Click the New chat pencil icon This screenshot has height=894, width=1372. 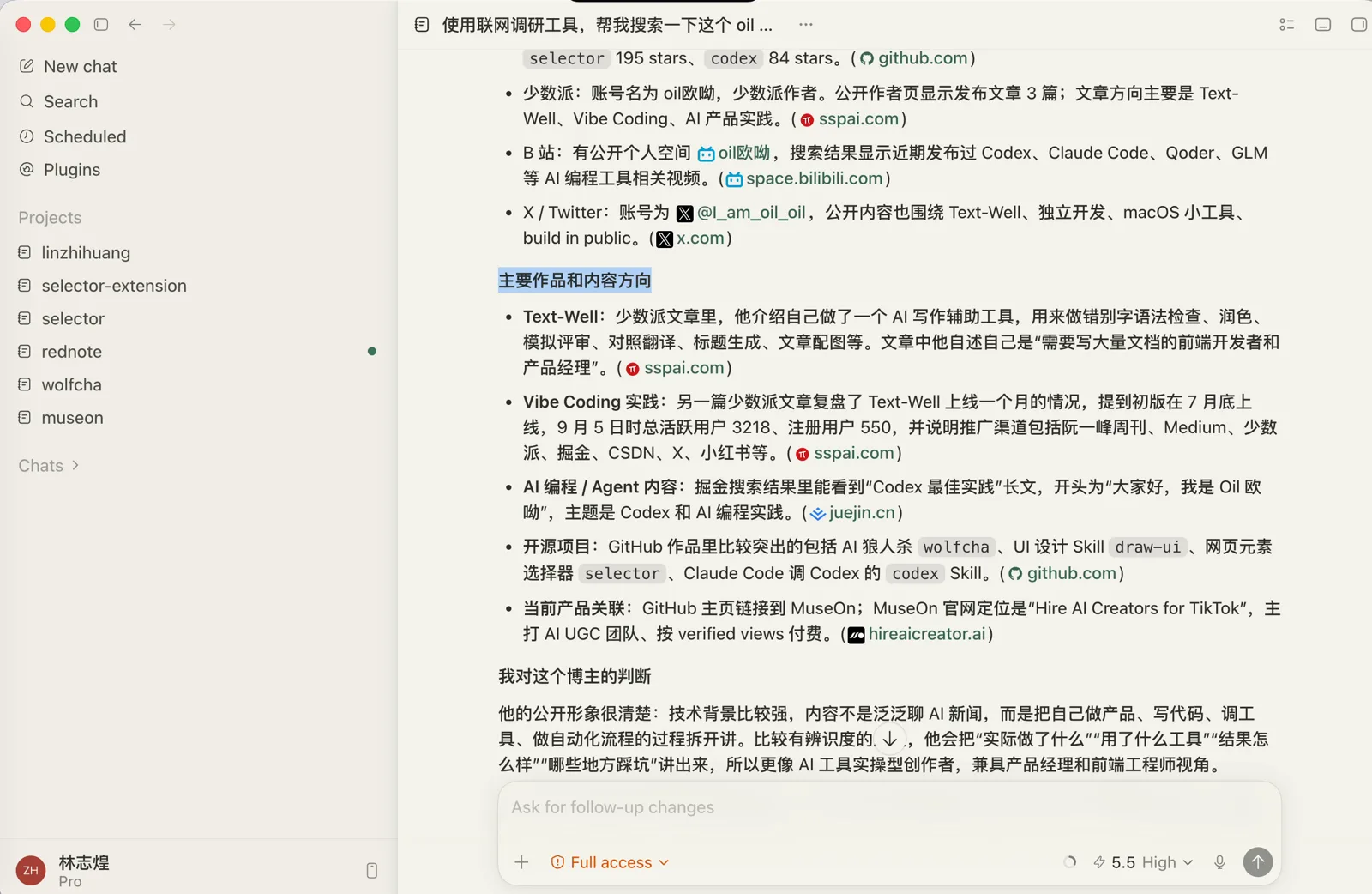tap(27, 66)
